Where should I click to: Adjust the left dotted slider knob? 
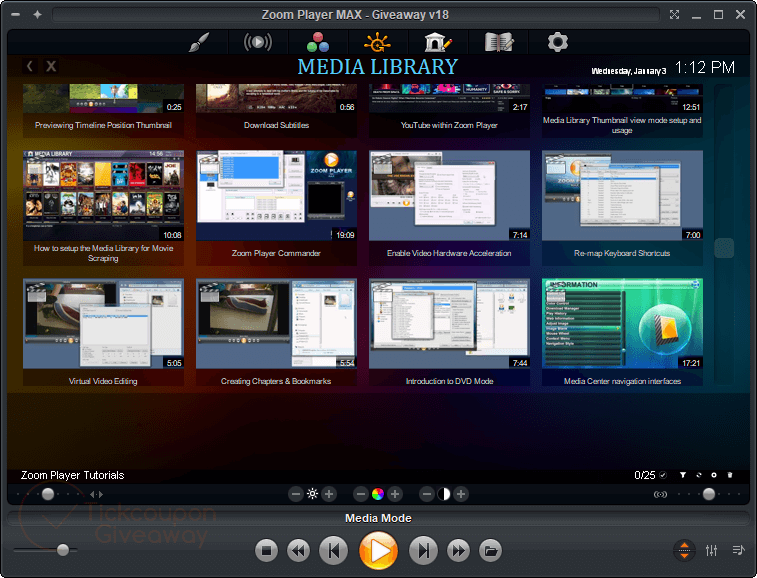48,494
